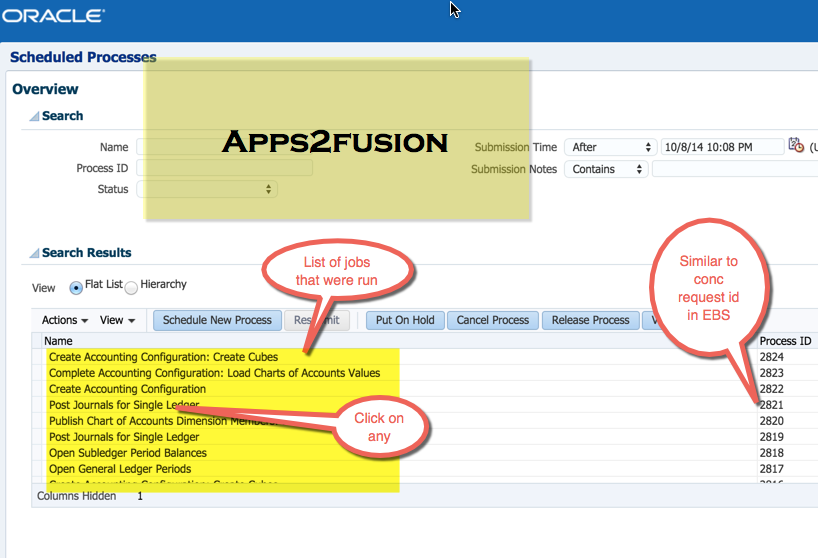
Task: Open the Submission Time After dropdown
Action: coord(610,147)
